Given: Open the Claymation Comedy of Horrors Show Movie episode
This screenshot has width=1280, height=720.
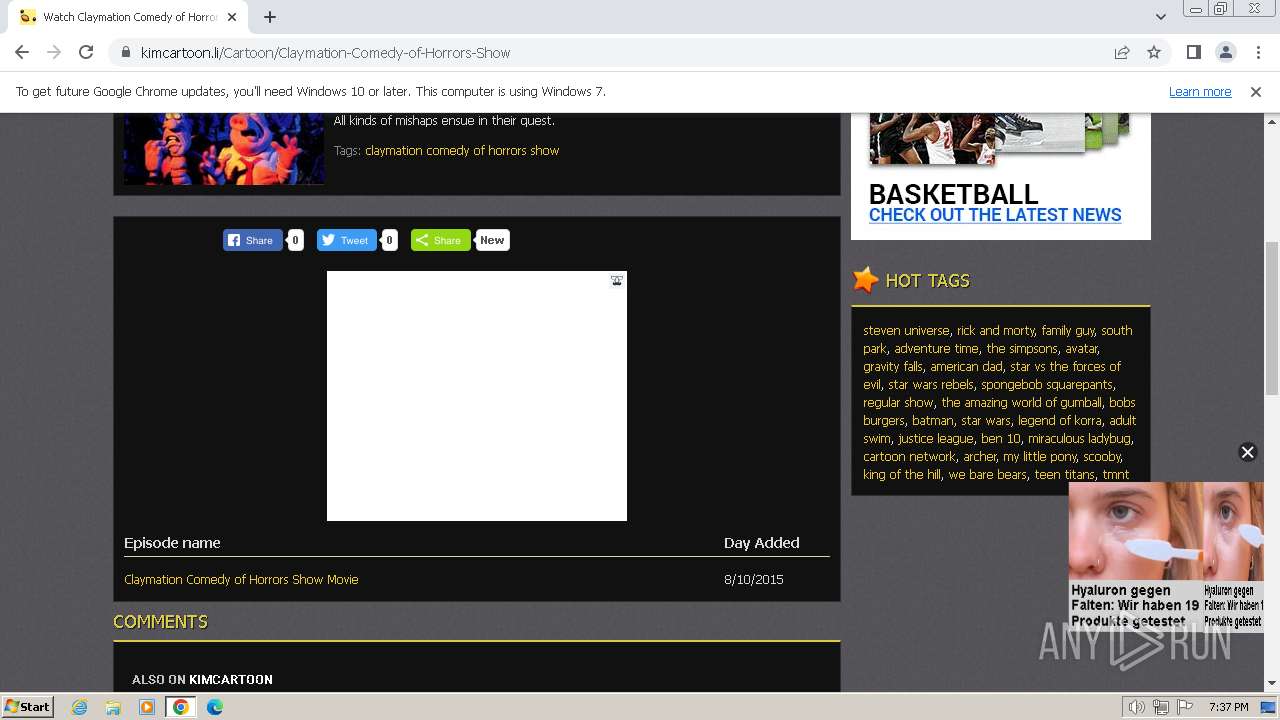Looking at the screenshot, I should coord(241,580).
